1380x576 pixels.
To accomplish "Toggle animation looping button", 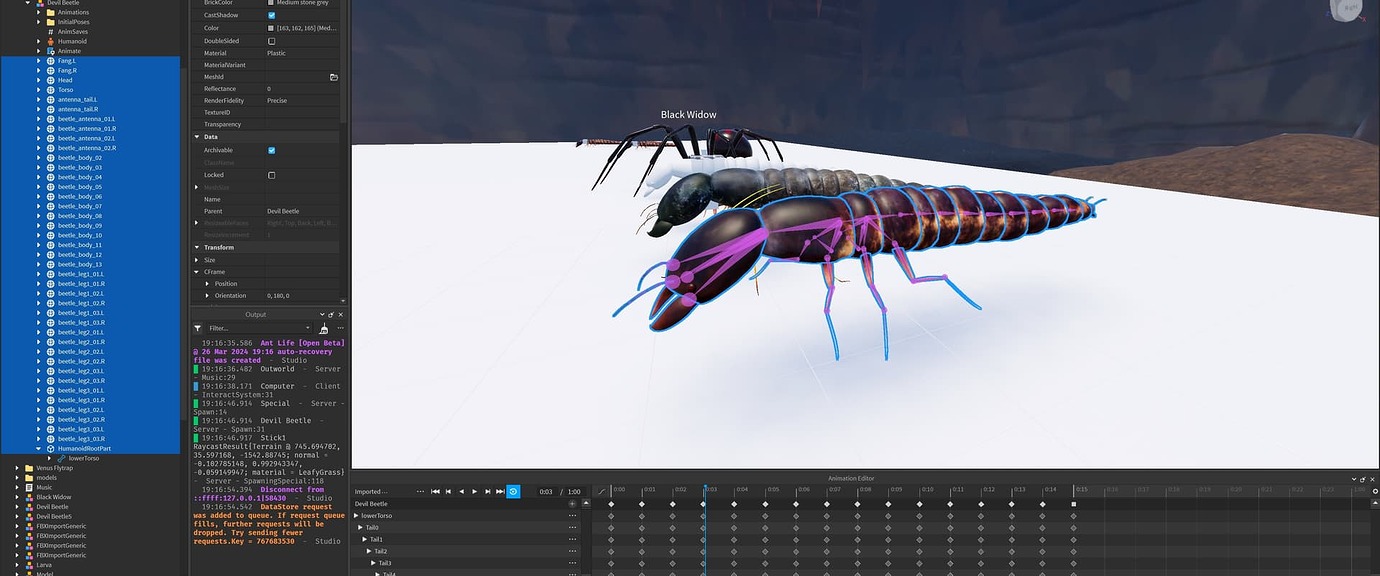I will pyautogui.click(x=513, y=491).
